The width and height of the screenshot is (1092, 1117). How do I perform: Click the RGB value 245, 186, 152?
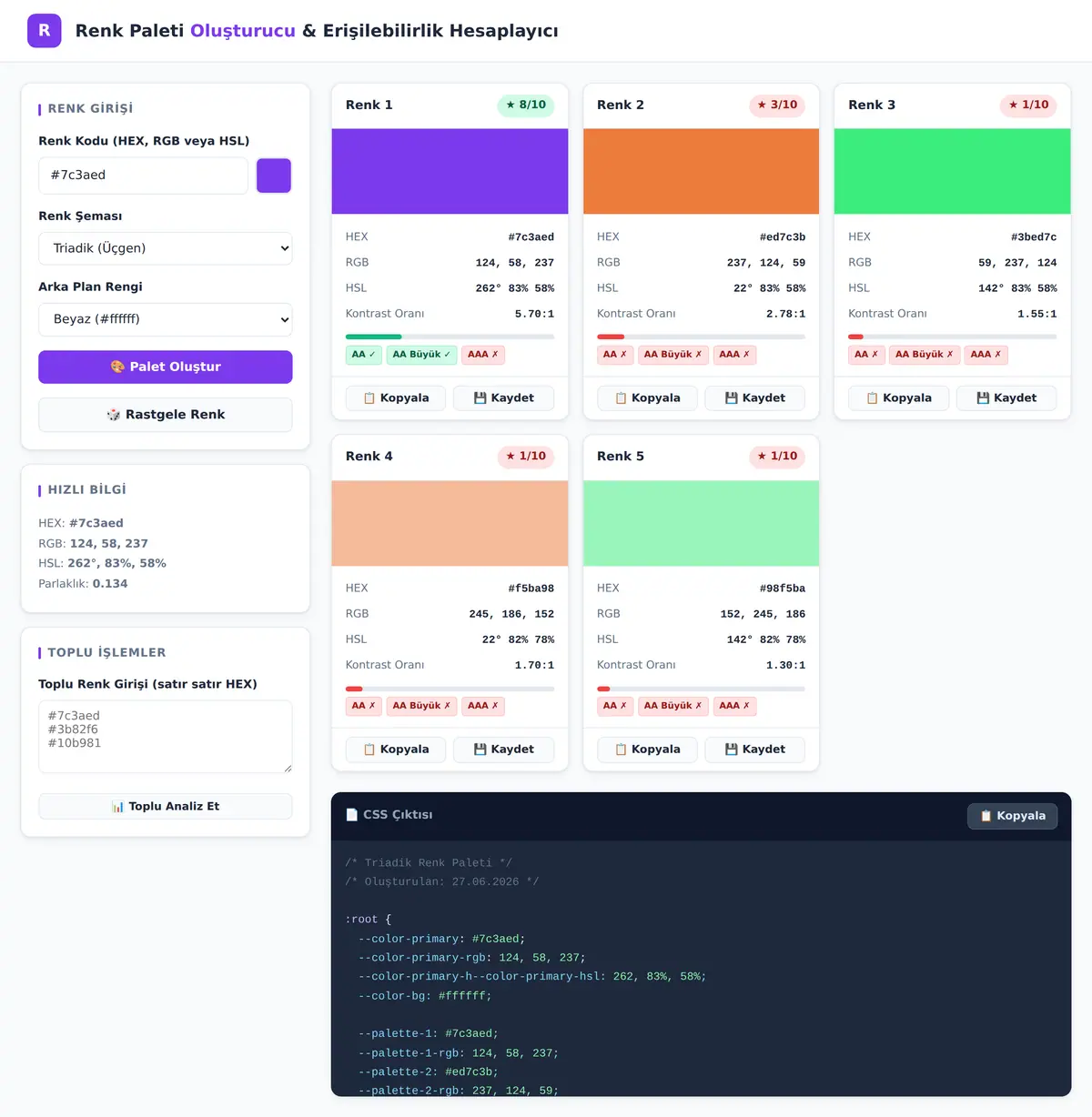[x=511, y=614]
